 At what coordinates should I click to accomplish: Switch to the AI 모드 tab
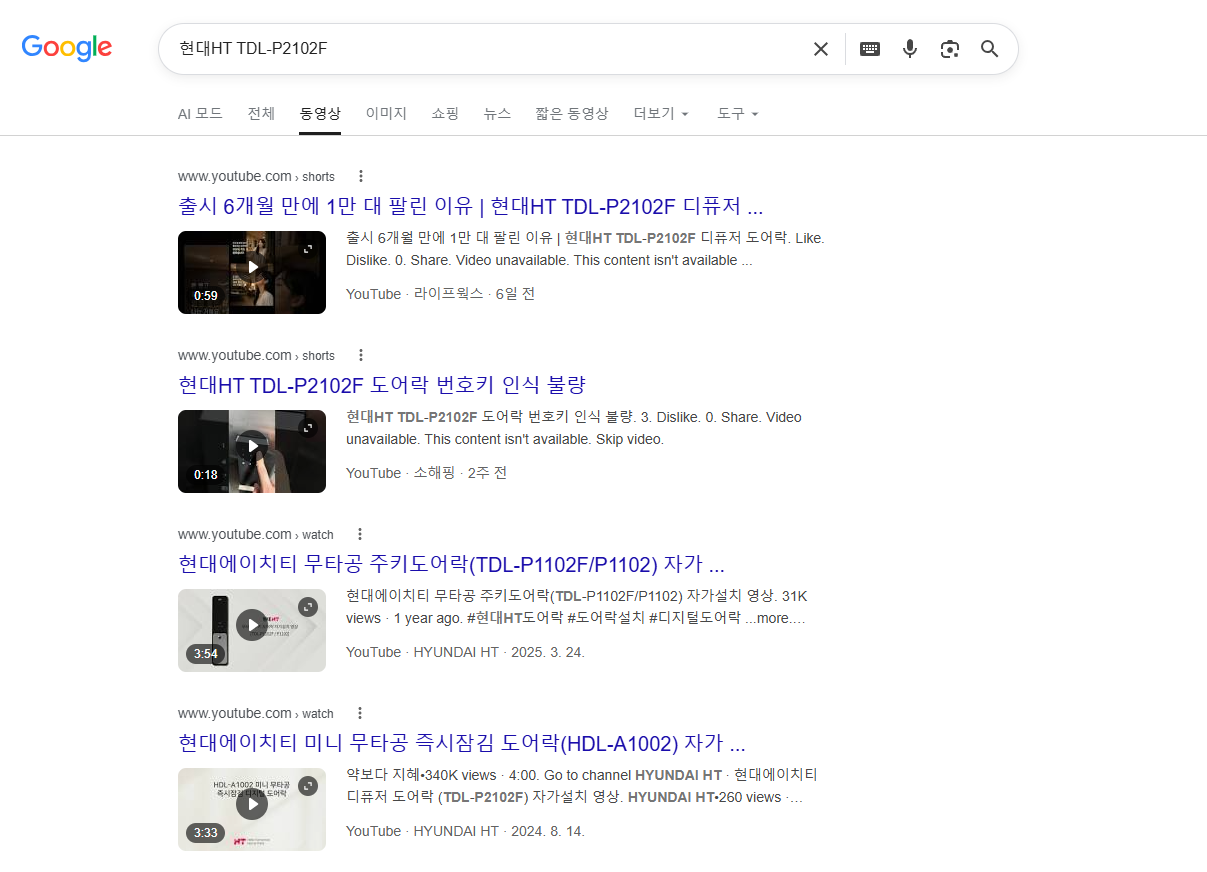click(x=200, y=113)
